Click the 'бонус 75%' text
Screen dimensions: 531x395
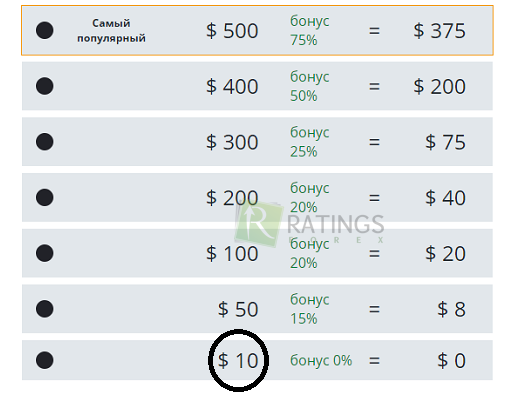310,30
